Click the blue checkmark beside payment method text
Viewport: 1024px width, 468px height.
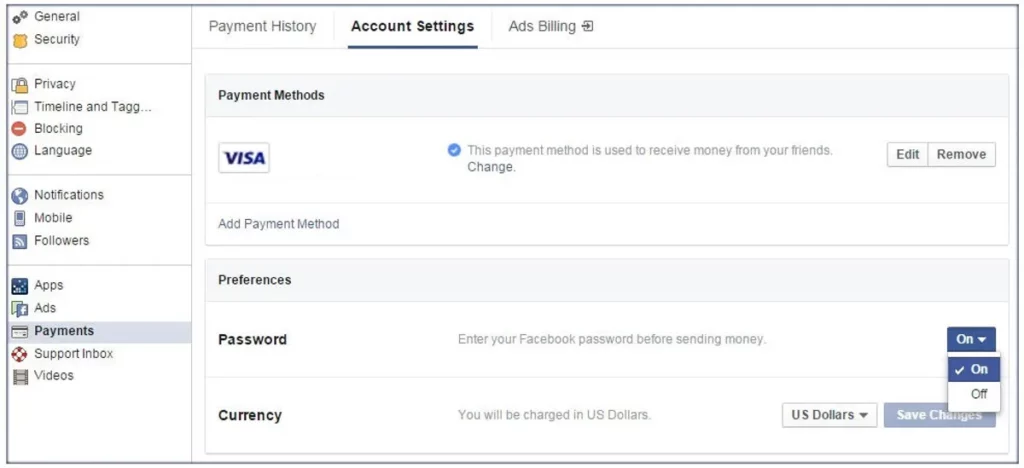(x=454, y=150)
